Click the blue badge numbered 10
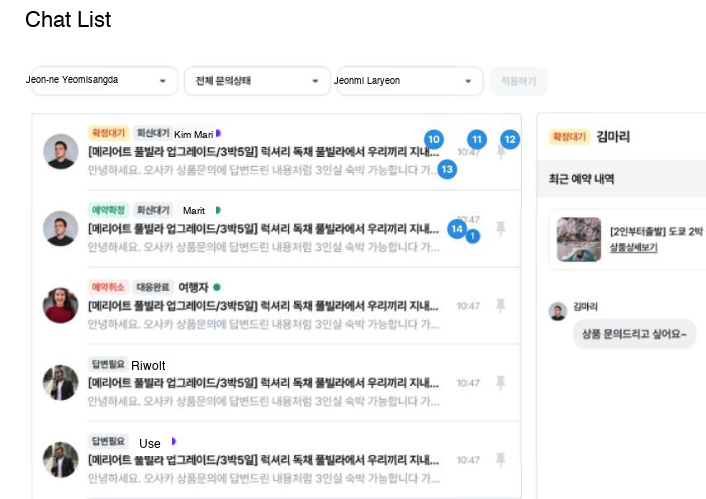The width and height of the screenshot is (706, 499). (x=433, y=139)
